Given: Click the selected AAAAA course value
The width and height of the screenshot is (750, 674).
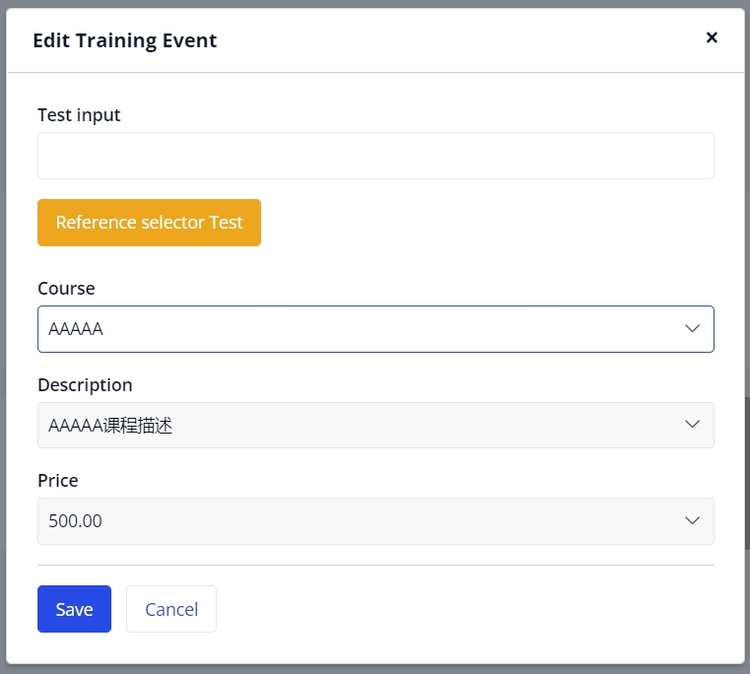Looking at the screenshot, I should tap(76, 329).
